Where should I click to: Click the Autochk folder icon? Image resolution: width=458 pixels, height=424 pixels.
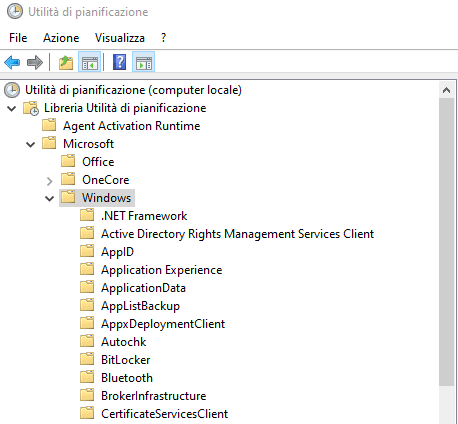point(87,341)
